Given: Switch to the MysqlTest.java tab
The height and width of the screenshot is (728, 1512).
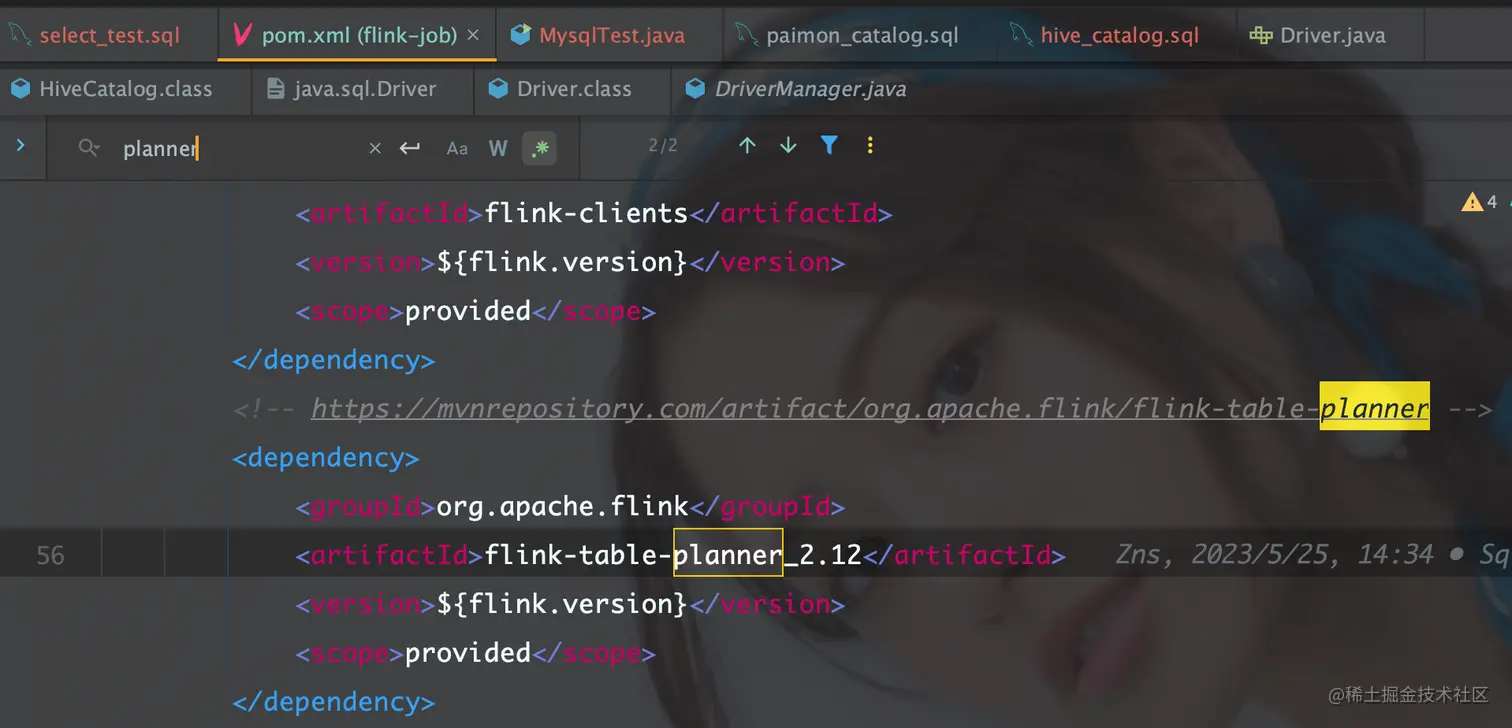Looking at the screenshot, I should [x=611, y=35].
